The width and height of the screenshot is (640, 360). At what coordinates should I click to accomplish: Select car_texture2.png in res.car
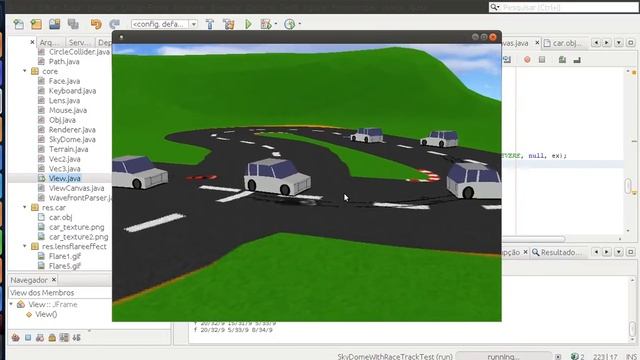tap(78, 237)
